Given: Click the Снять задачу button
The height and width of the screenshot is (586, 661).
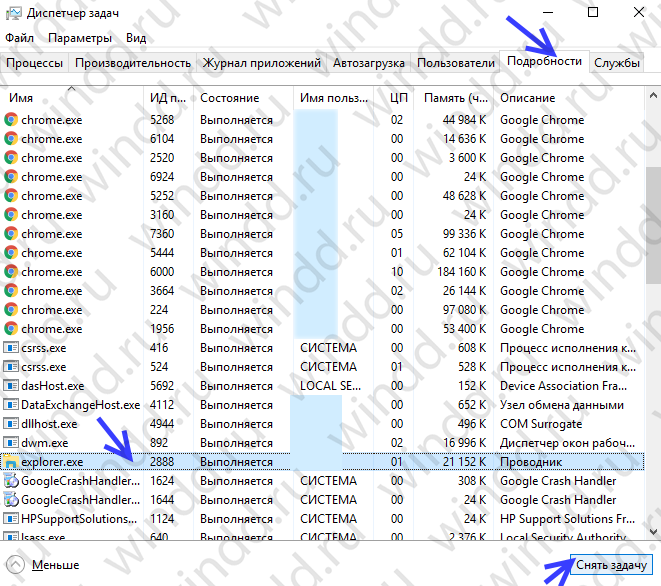Looking at the screenshot, I should [x=611, y=565].
